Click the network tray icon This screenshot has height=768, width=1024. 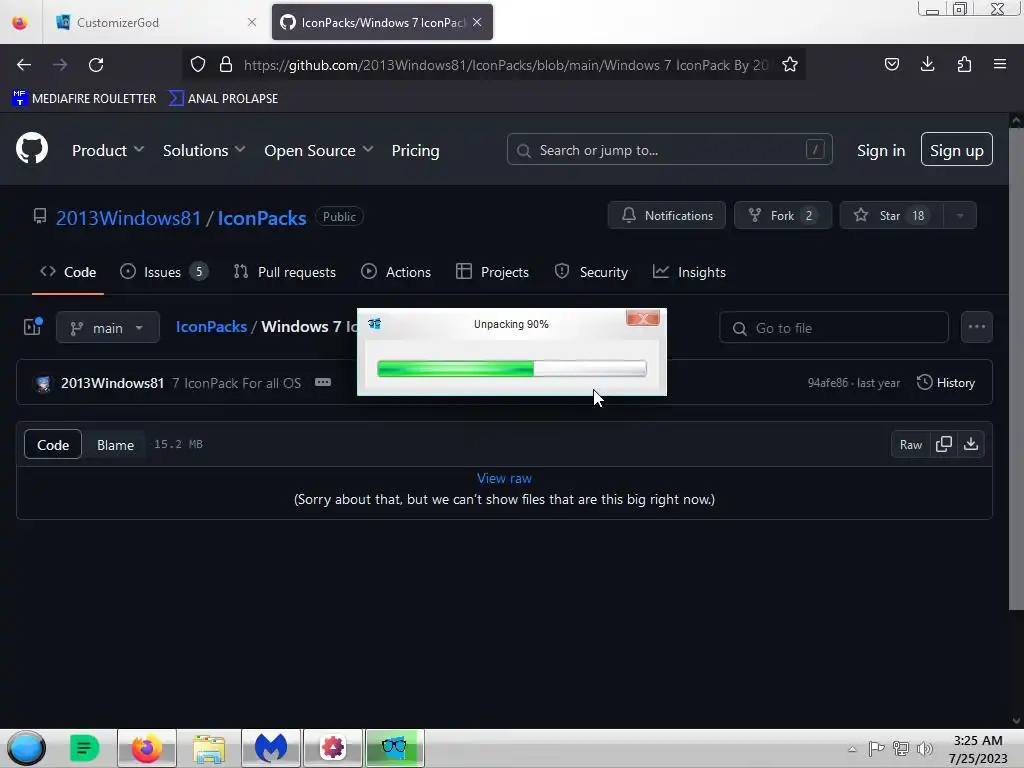point(901,749)
